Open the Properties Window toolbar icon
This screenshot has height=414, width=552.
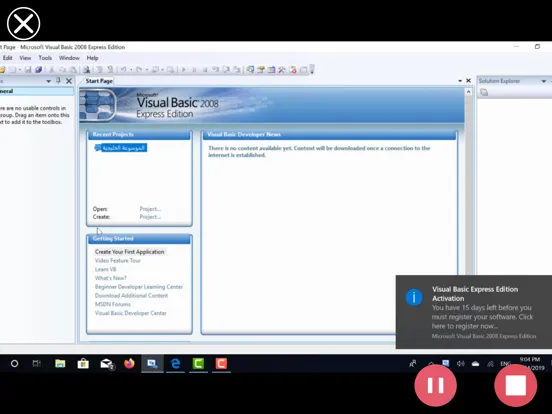coord(261,70)
